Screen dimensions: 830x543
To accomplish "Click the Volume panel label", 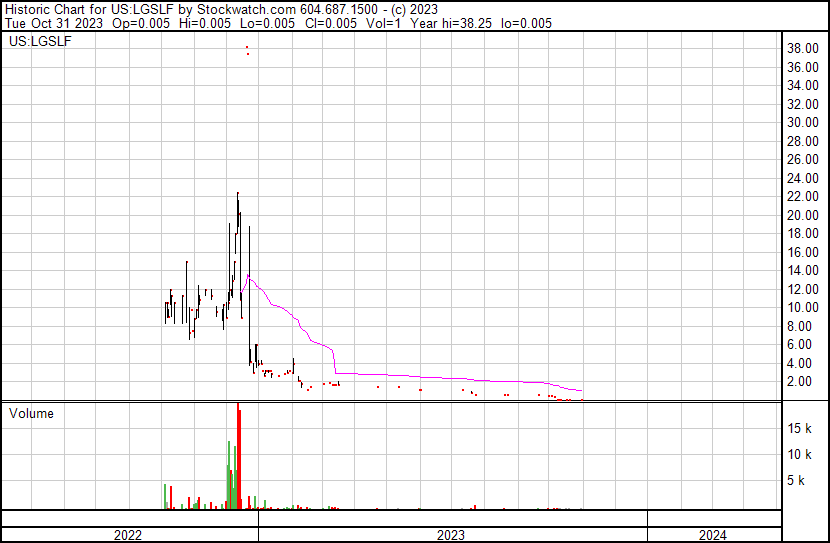I will [x=31, y=413].
